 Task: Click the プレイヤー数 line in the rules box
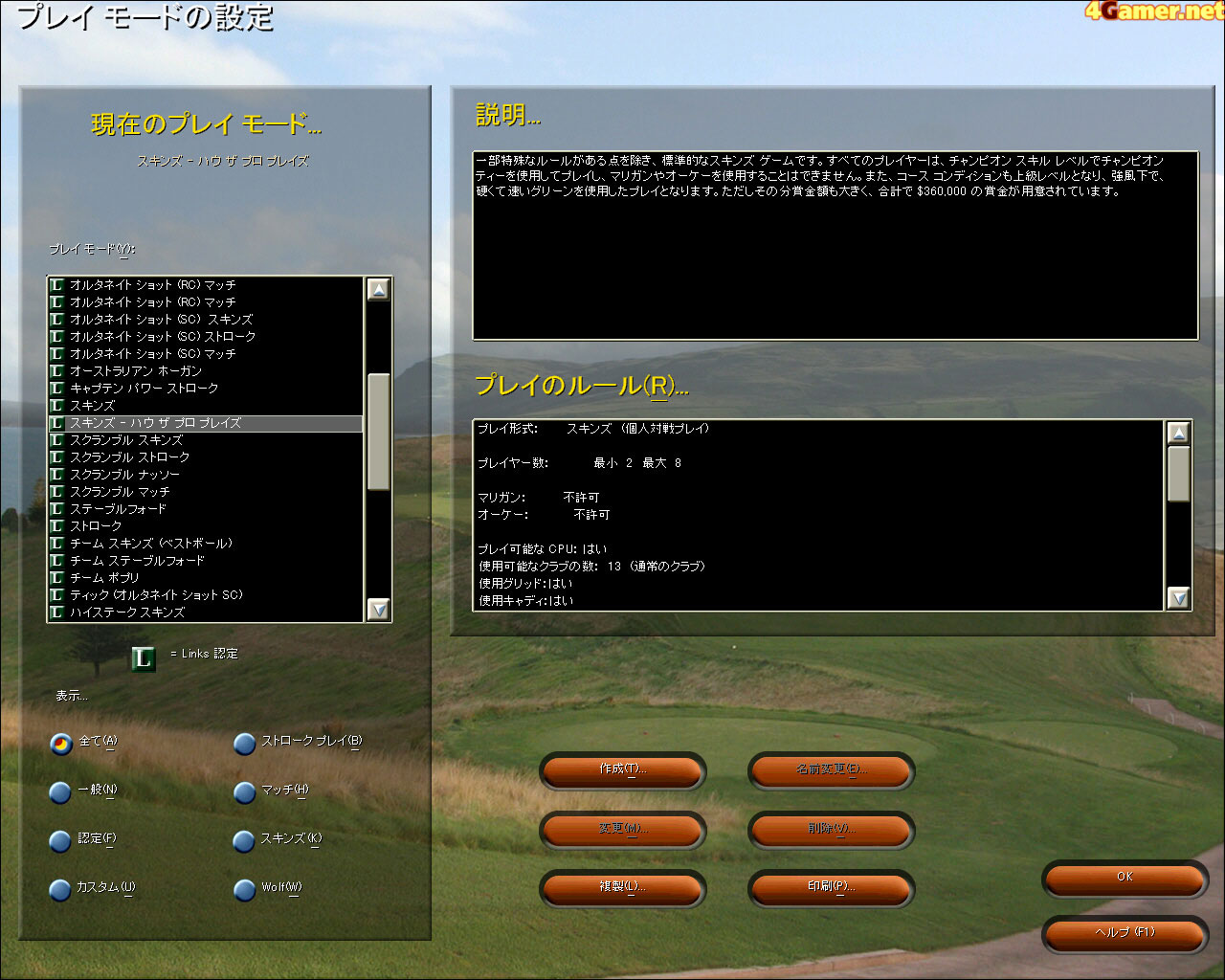[580, 463]
